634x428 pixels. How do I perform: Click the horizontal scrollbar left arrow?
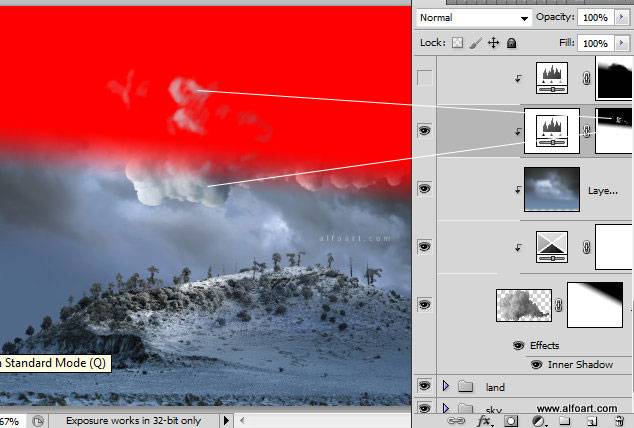[x=242, y=421]
